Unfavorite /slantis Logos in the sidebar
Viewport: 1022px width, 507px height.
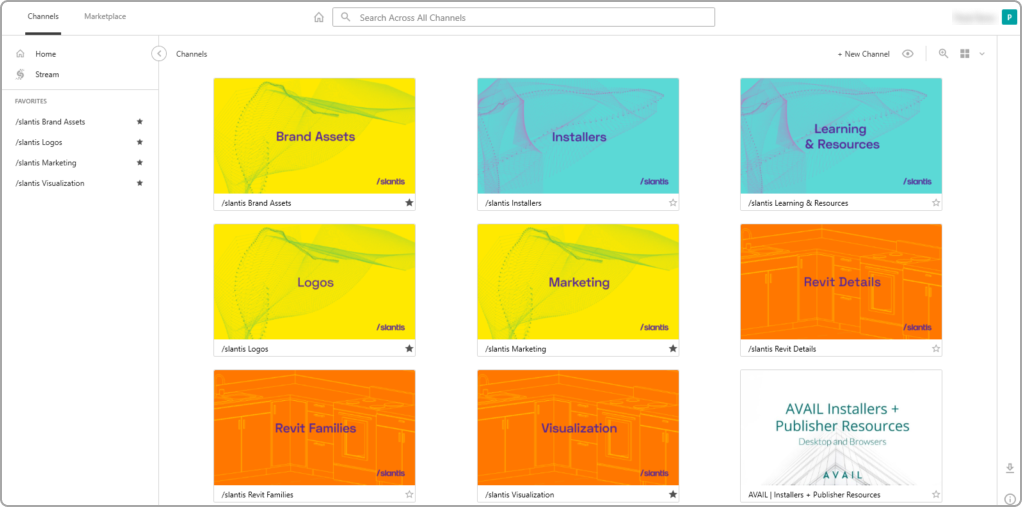[x=139, y=142]
